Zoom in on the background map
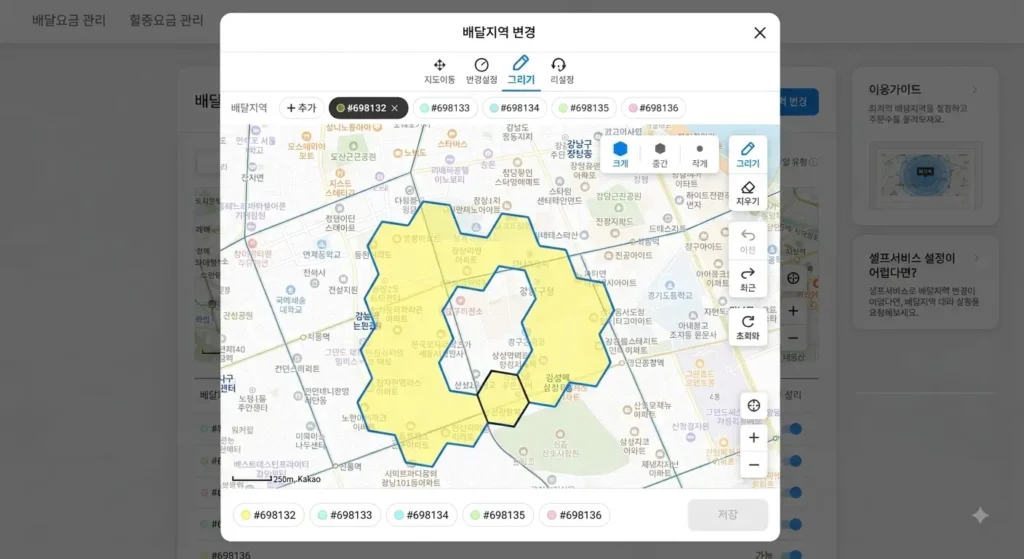 (x=793, y=311)
